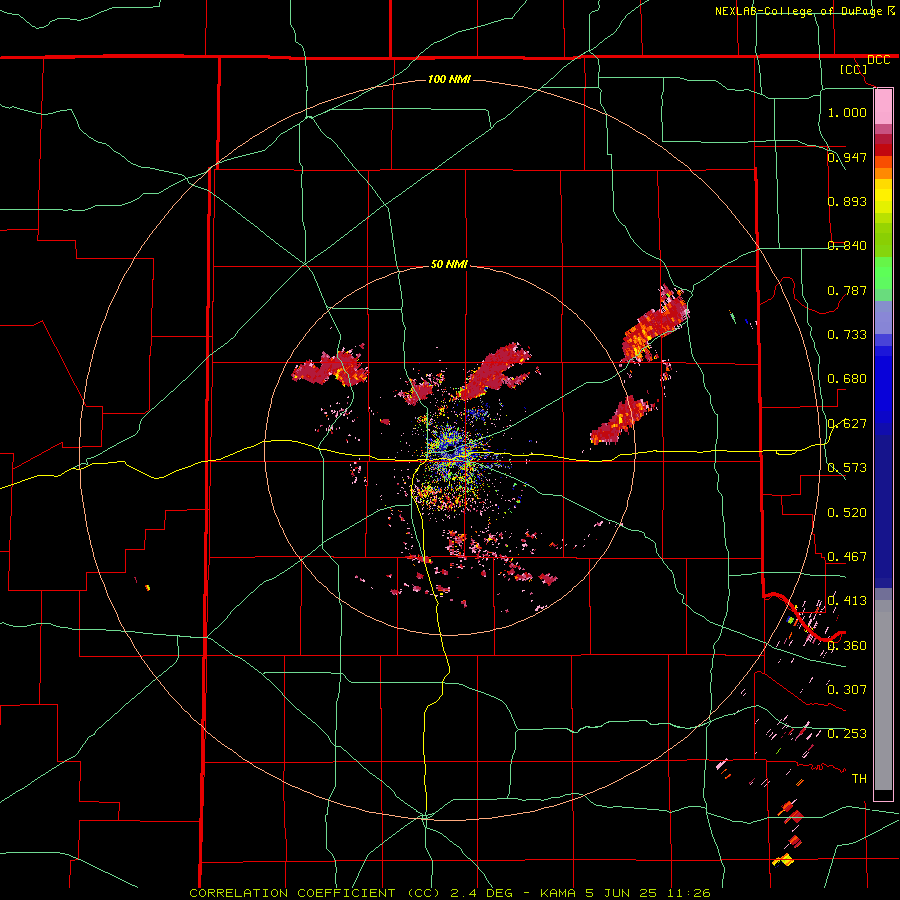Click the 100 NMI range ring label

pos(449,79)
